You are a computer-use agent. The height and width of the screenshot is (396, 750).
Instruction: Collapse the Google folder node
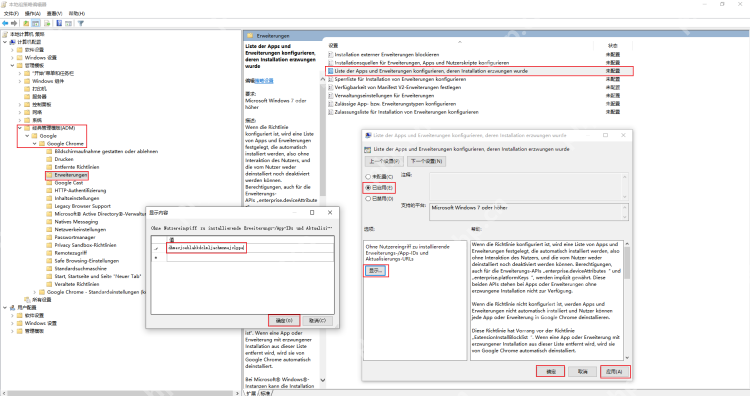click(x=27, y=136)
